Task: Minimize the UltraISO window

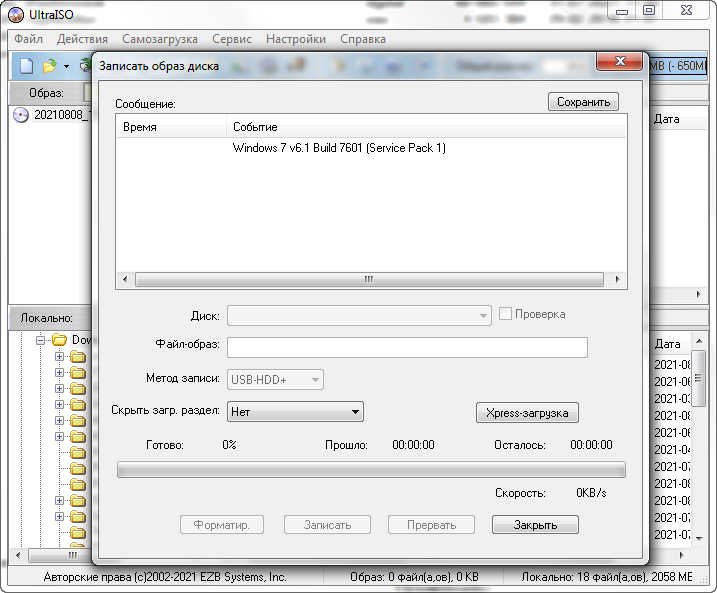Action: click(x=622, y=11)
